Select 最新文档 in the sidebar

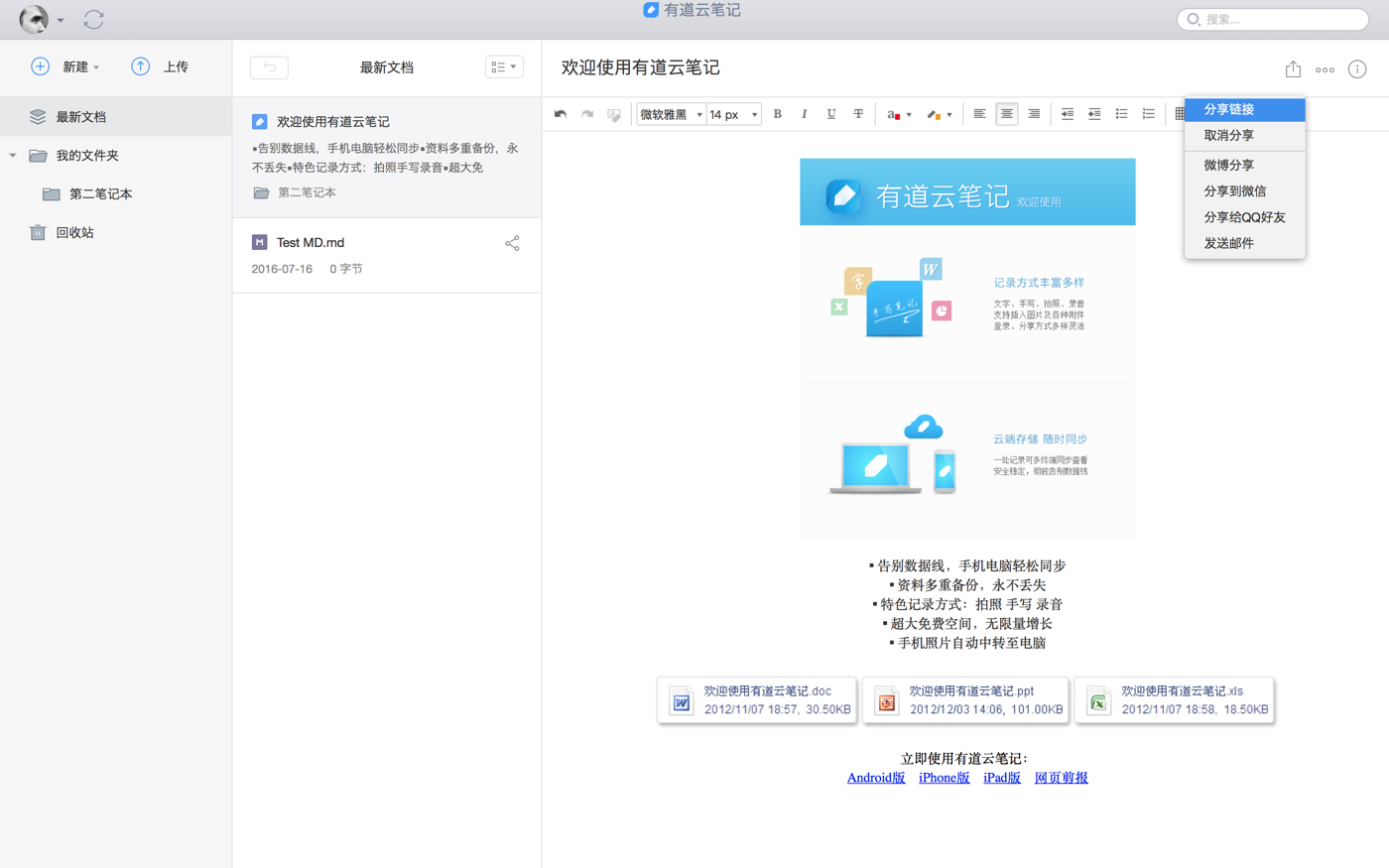[116, 116]
